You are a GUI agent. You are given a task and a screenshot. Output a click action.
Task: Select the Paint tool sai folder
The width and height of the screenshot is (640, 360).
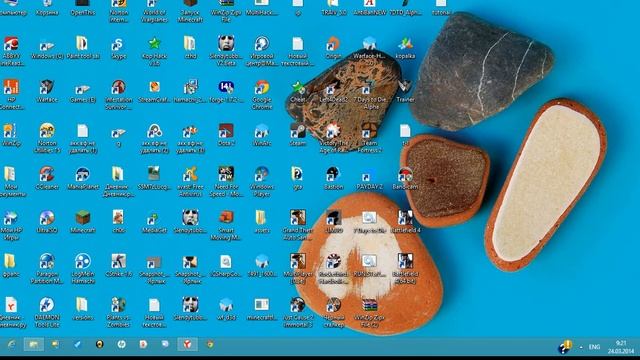(83, 48)
